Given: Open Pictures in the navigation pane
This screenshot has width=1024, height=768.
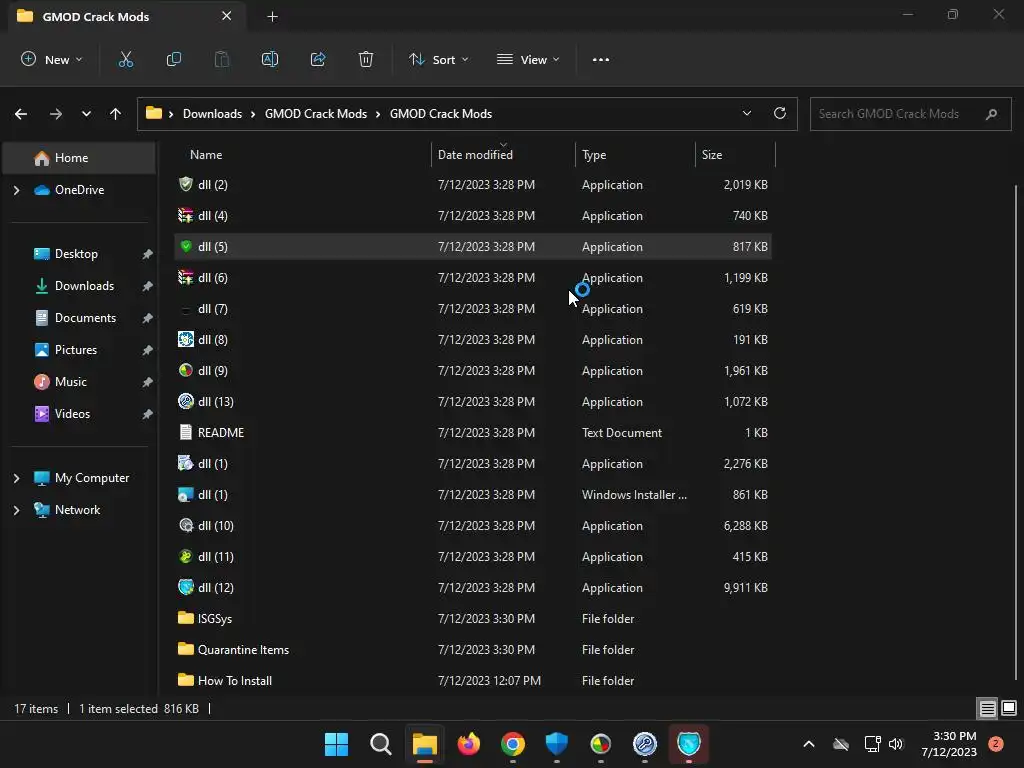Looking at the screenshot, I should [x=76, y=350].
